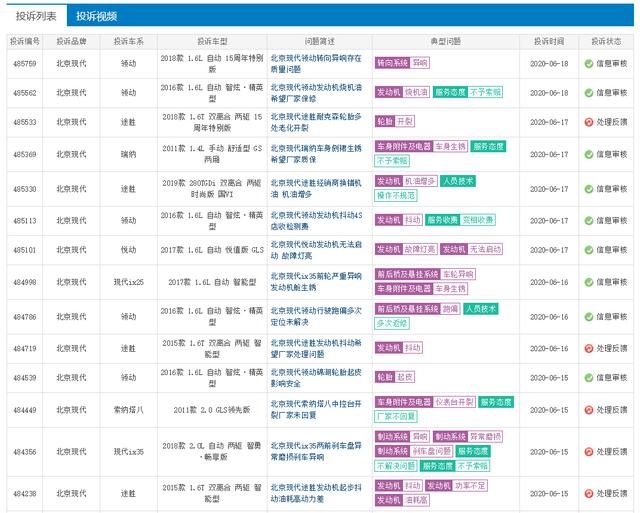The height and width of the screenshot is (513, 640).
Task: Click the 发动机 故障灯亮 tag
Action: point(406,249)
